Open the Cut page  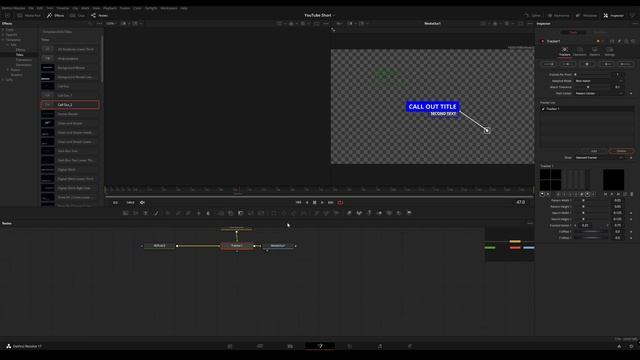pos(260,346)
